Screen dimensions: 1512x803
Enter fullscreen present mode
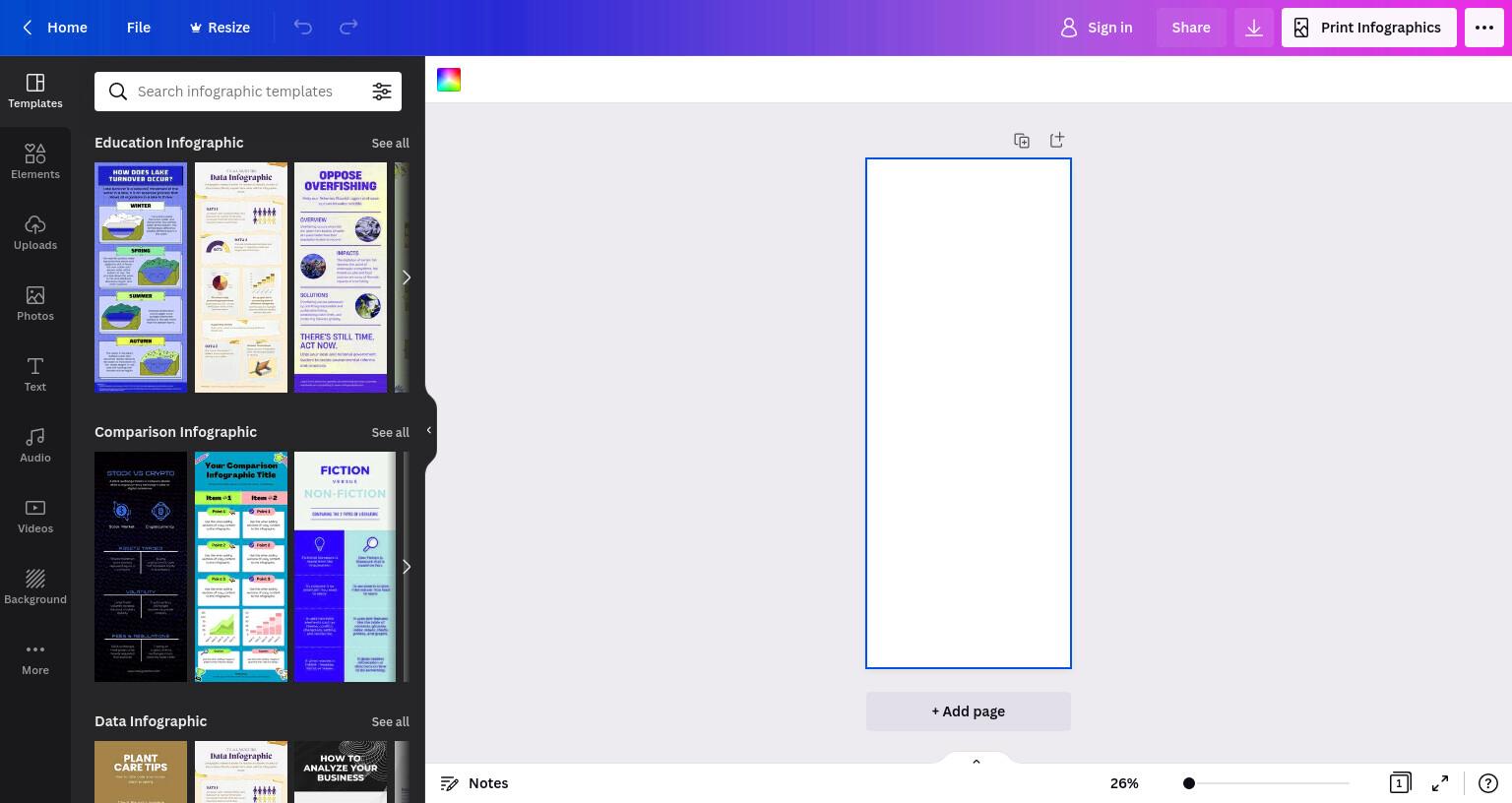1440,783
